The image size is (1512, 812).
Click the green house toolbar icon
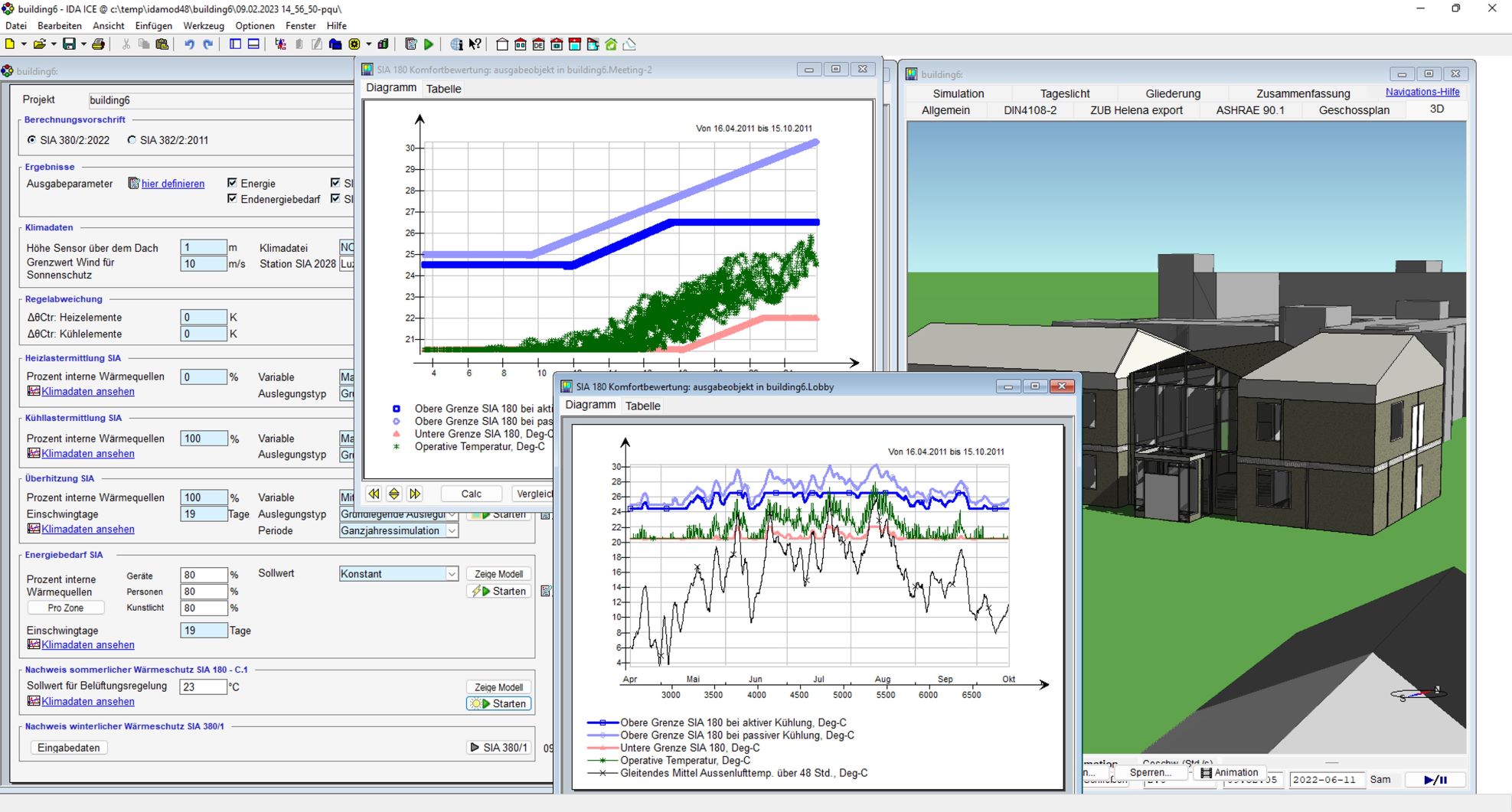[x=611, y=44]
